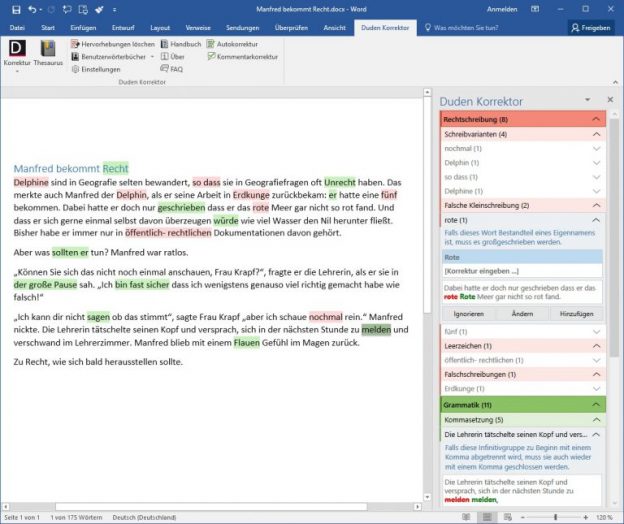This screenshot has height=524, width=624.
Task: Select the suggestion 'Rote'
Action: [522, 257]
